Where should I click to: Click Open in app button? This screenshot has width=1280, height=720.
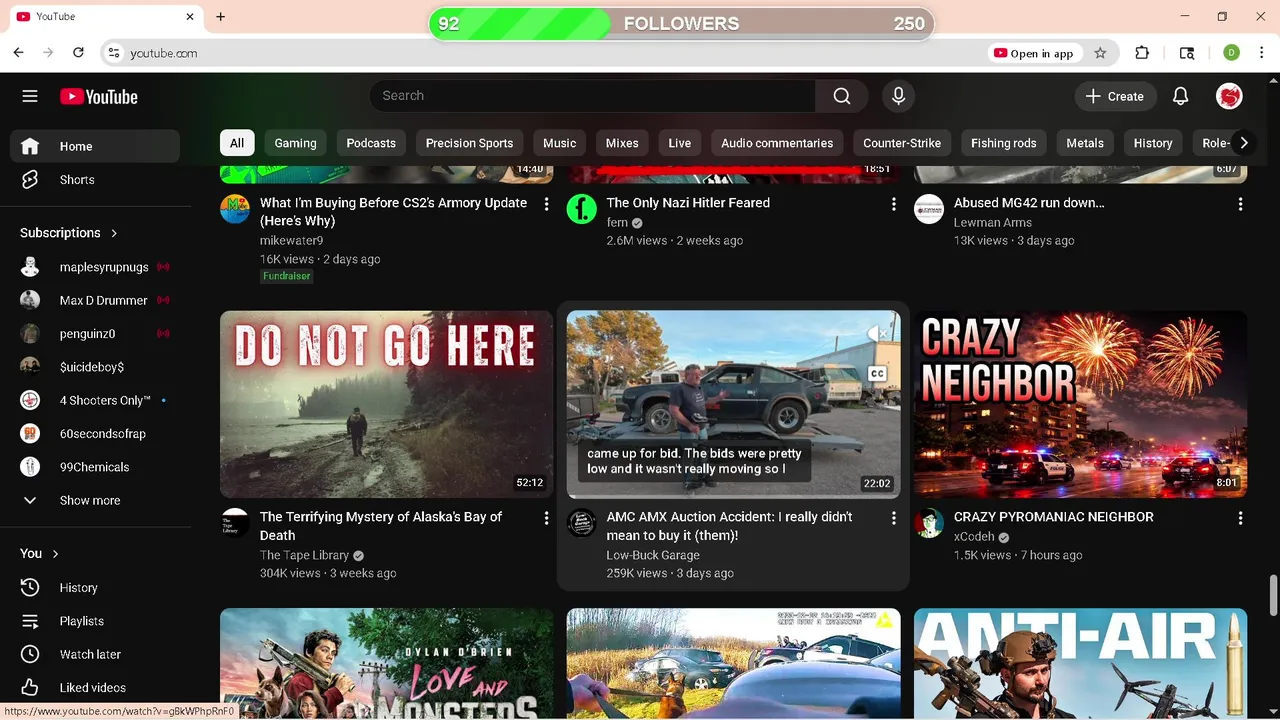[x=1033, y=53]
